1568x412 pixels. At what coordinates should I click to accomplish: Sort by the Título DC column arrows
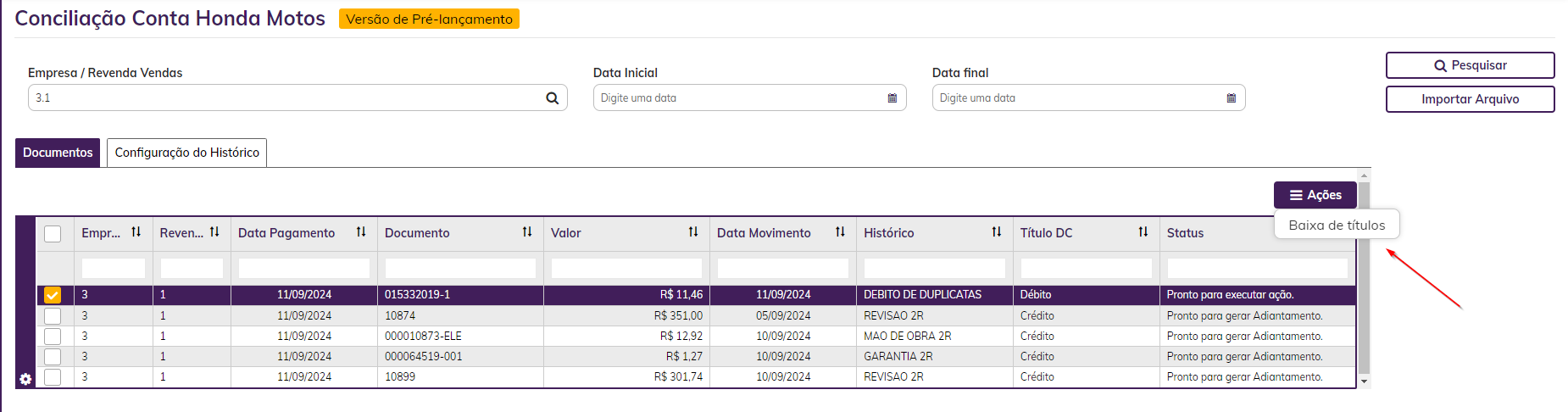click(1143, 232)
